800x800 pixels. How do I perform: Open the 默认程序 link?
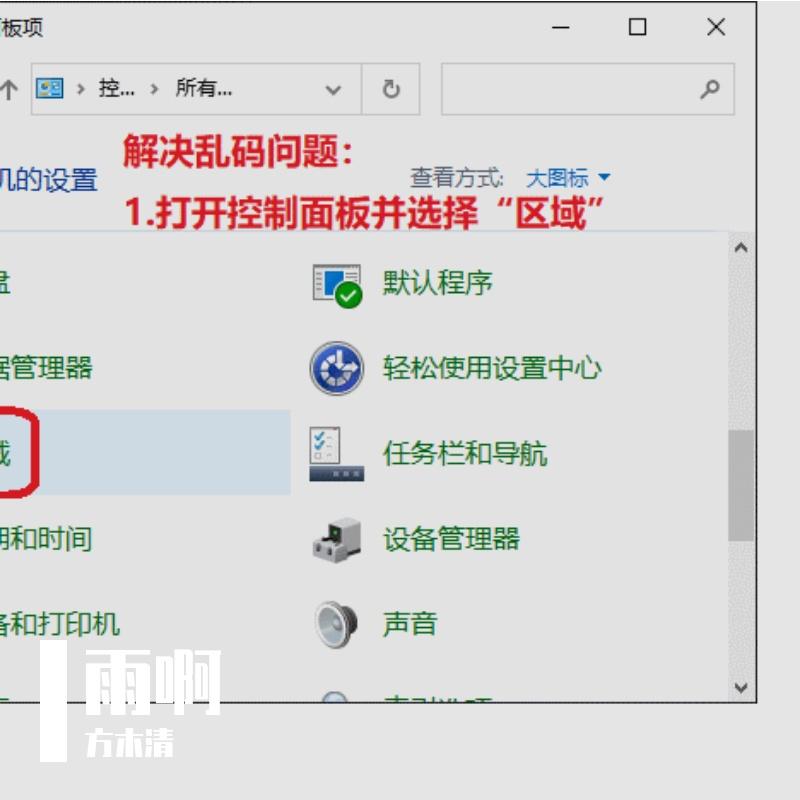coord(438,283)
